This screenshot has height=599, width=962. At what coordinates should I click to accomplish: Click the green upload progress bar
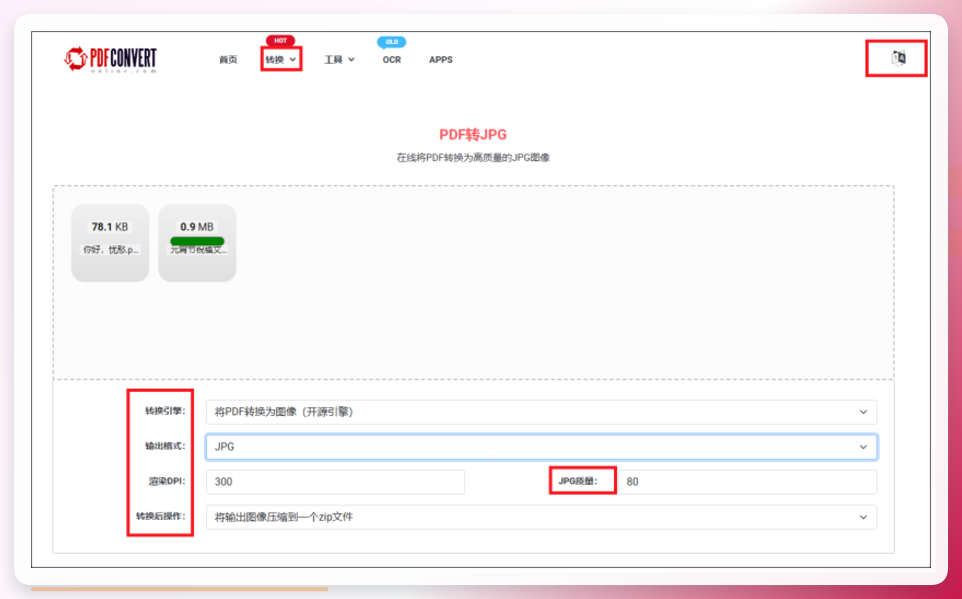pyautogui.click(x=197, y=241)
